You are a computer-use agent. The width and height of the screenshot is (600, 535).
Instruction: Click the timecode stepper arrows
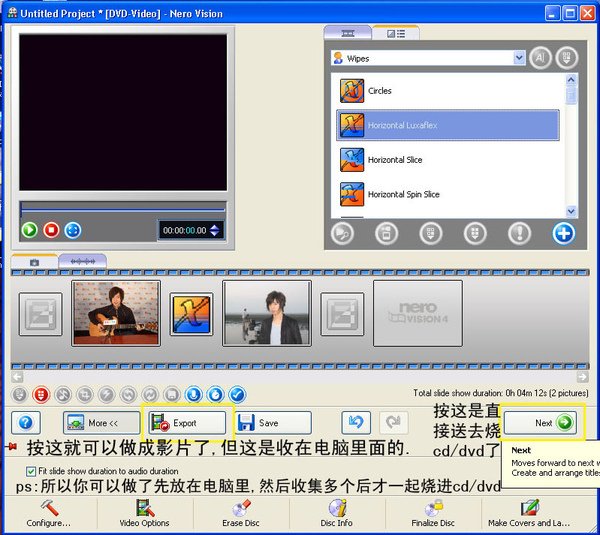coord(215,230)
